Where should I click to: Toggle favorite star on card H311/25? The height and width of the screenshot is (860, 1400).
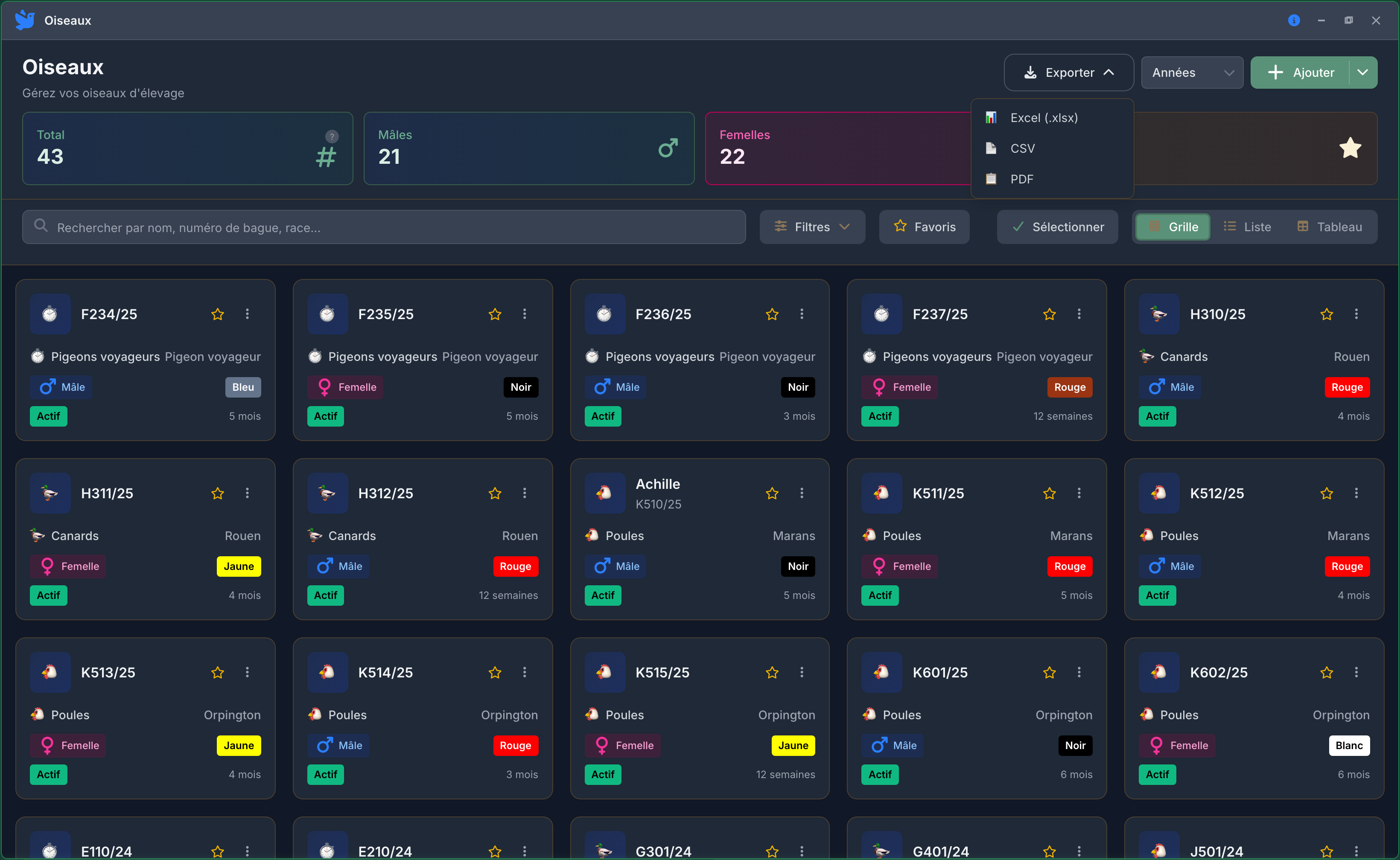point(217,493)
